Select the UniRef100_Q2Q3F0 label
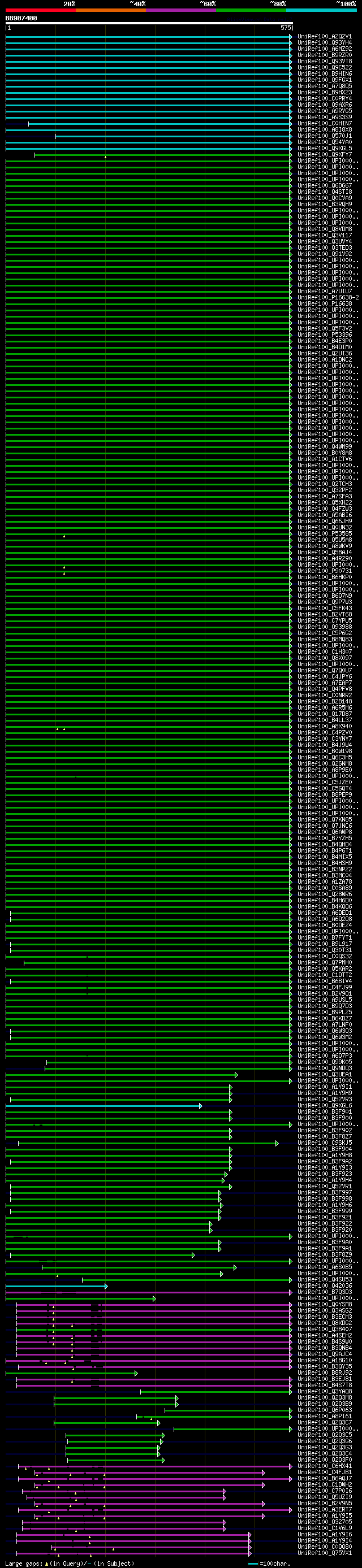Viewport: 362px width, 1568px height. coord(324,1460)
